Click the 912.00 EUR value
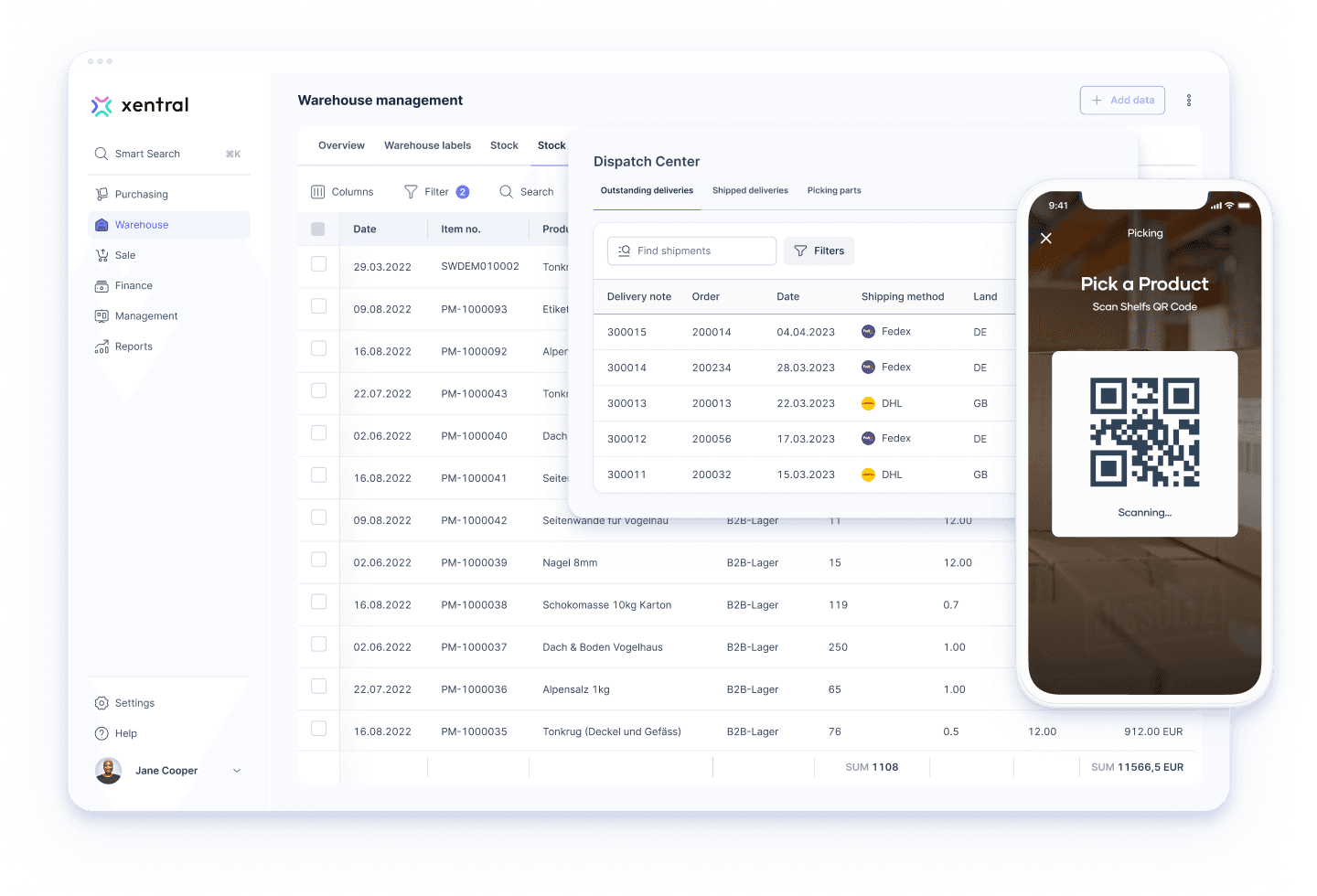This screenshot has height=896, width=1317. 1153,732
